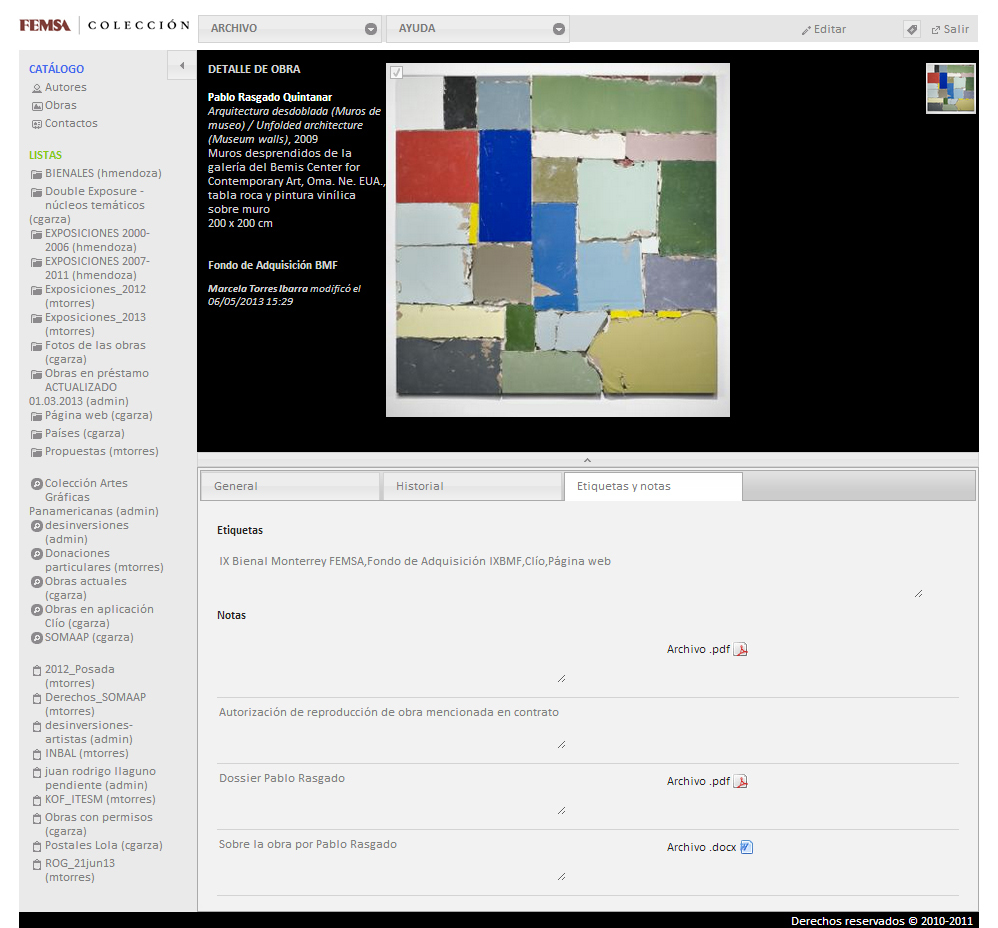Open the Obras catalog link
Viewport: 998px width, 928px height.
point(60,105)
